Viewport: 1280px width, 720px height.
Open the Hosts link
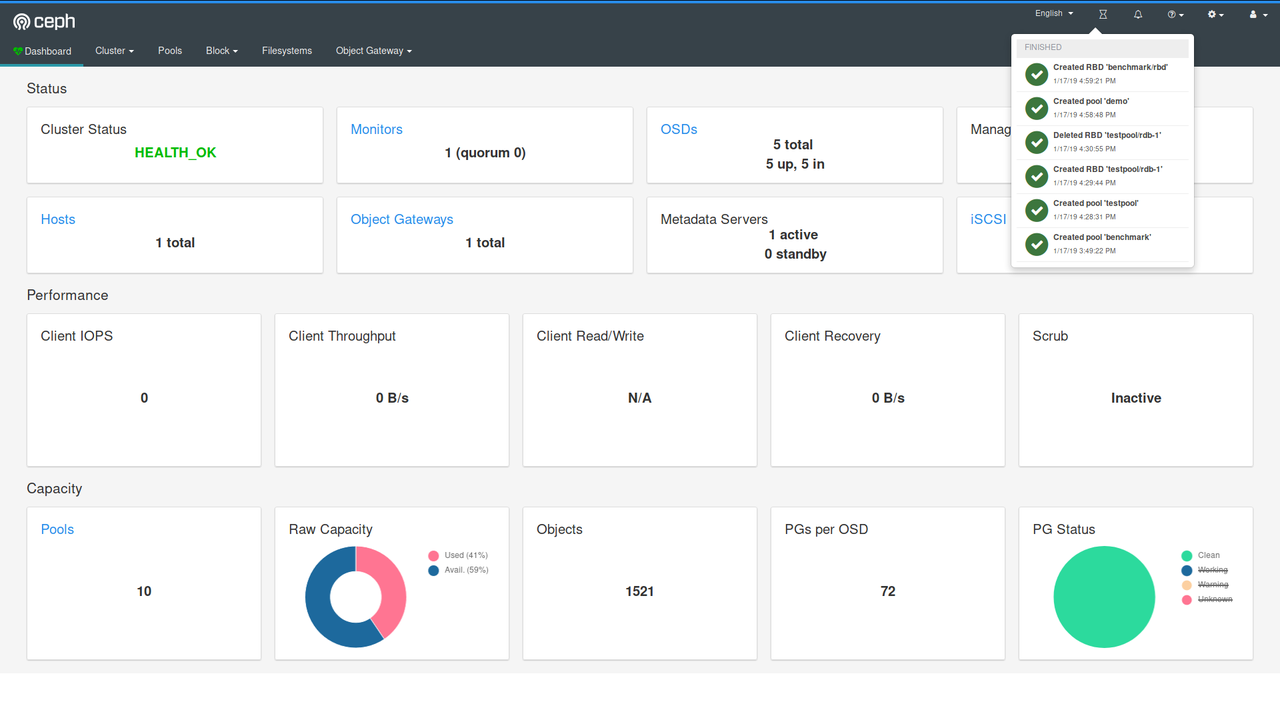(58, 219)
